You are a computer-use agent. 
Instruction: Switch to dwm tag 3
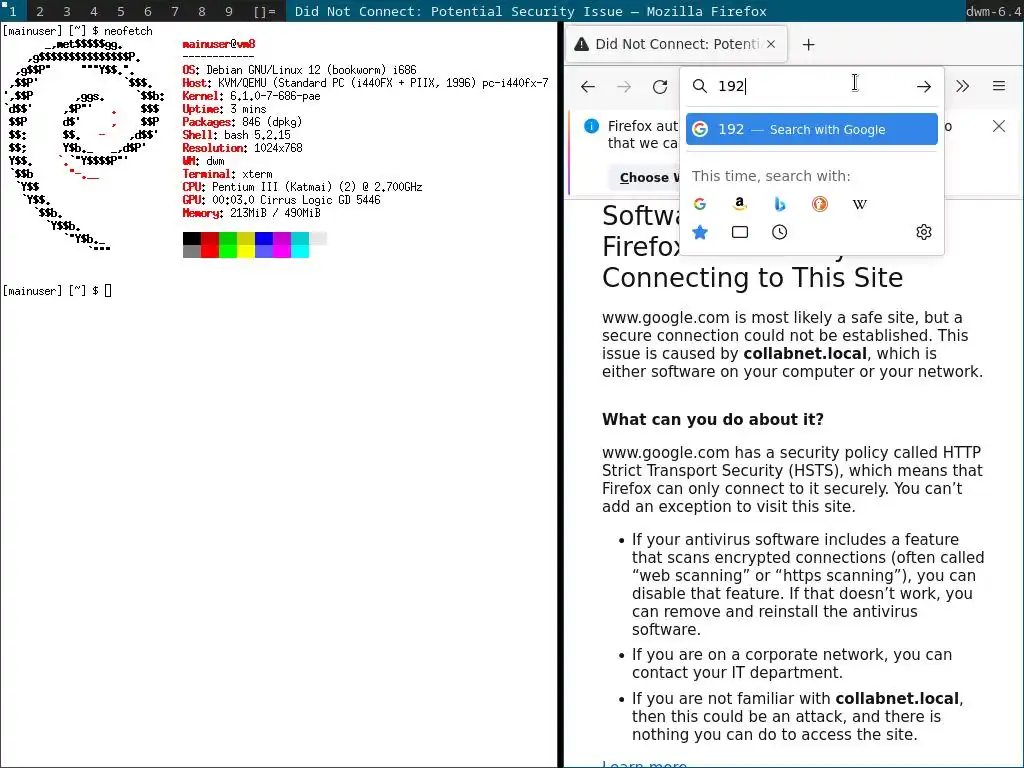click(67, 11)
